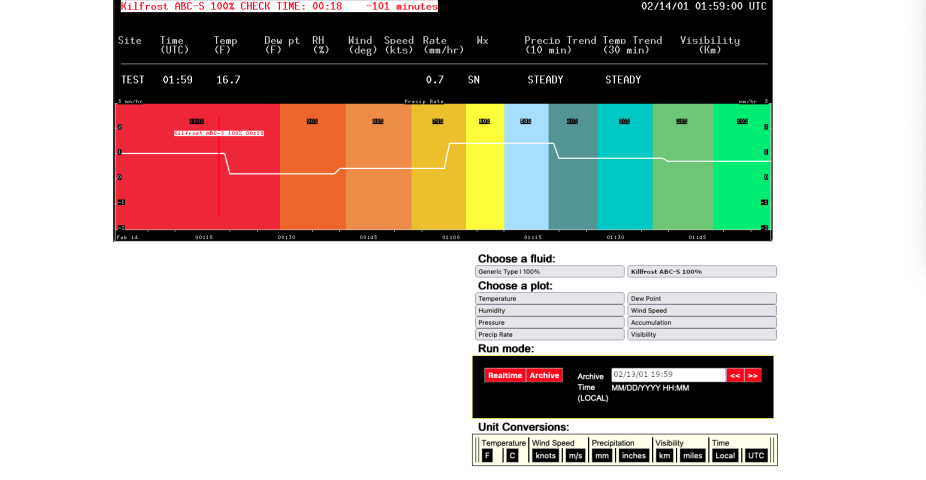Choose Generic Type I 100% fluid

[x=550, y=271]
